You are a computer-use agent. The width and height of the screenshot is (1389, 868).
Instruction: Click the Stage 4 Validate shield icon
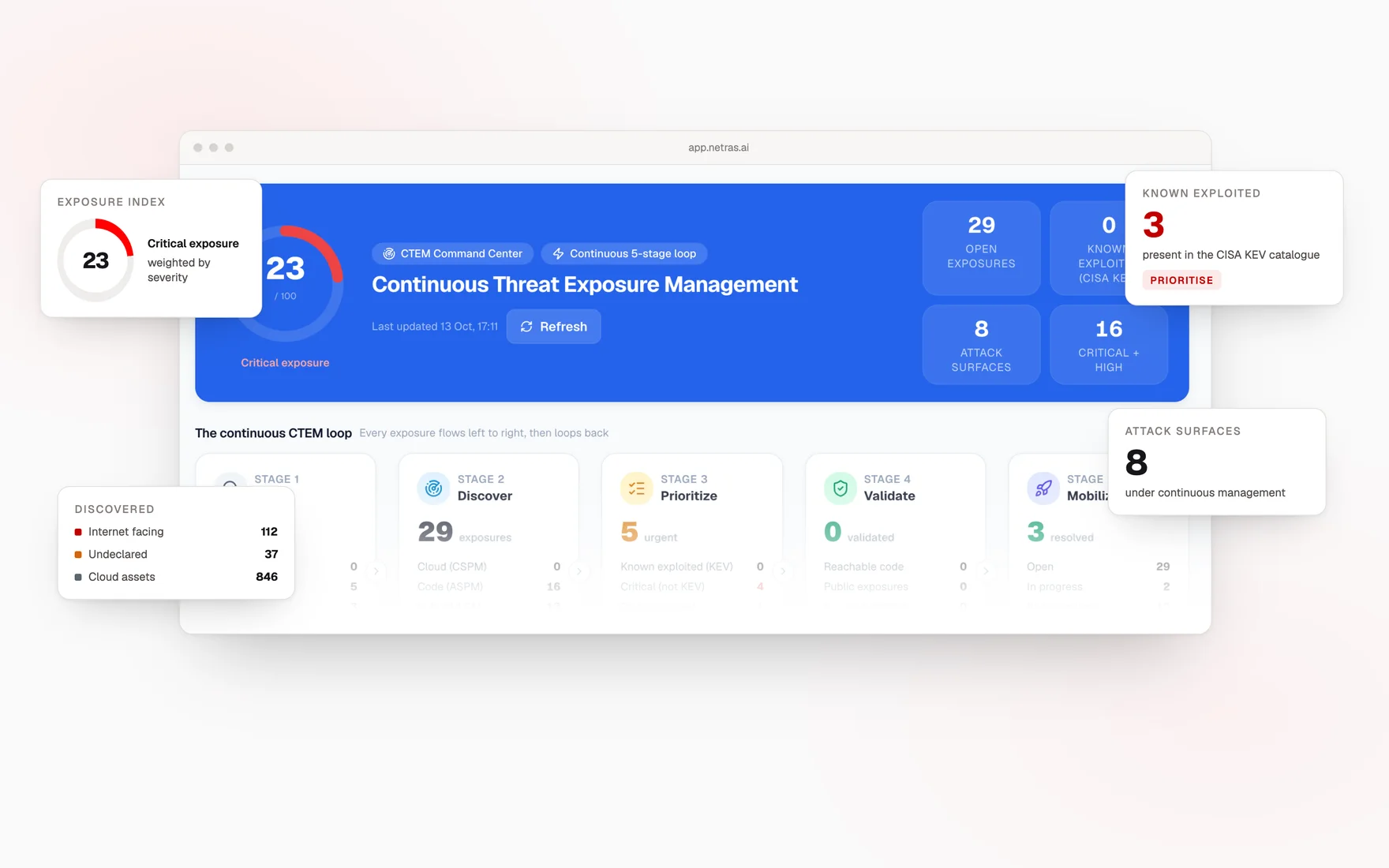click(840, 488)
